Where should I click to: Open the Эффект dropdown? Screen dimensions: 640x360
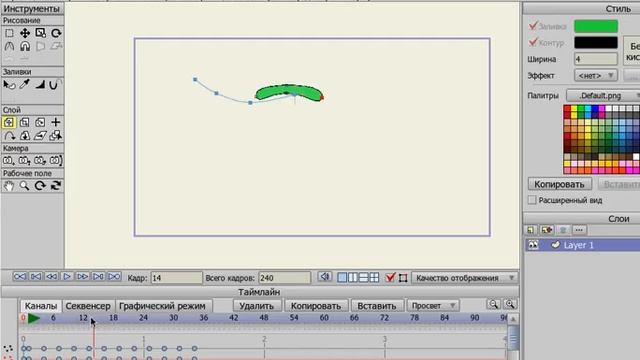tap(596, 76)
